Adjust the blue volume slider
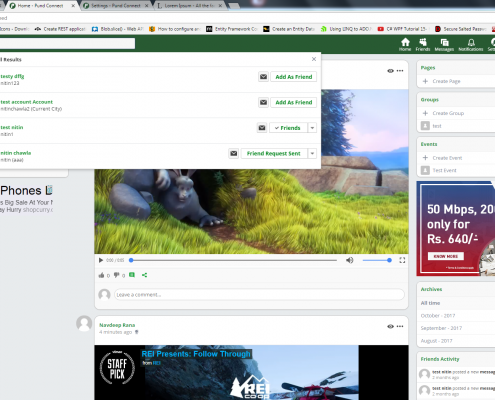The height and width of the screenshot is (400, 495). click(377, 260)
